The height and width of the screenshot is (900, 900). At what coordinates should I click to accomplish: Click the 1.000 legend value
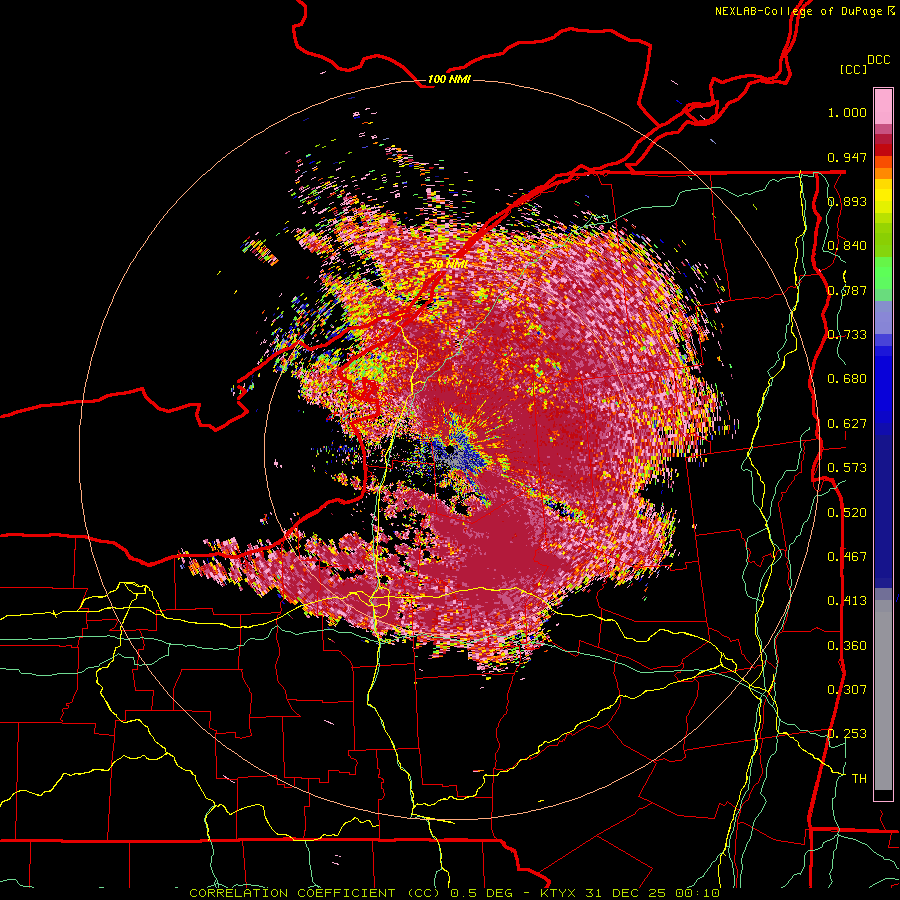847,112
